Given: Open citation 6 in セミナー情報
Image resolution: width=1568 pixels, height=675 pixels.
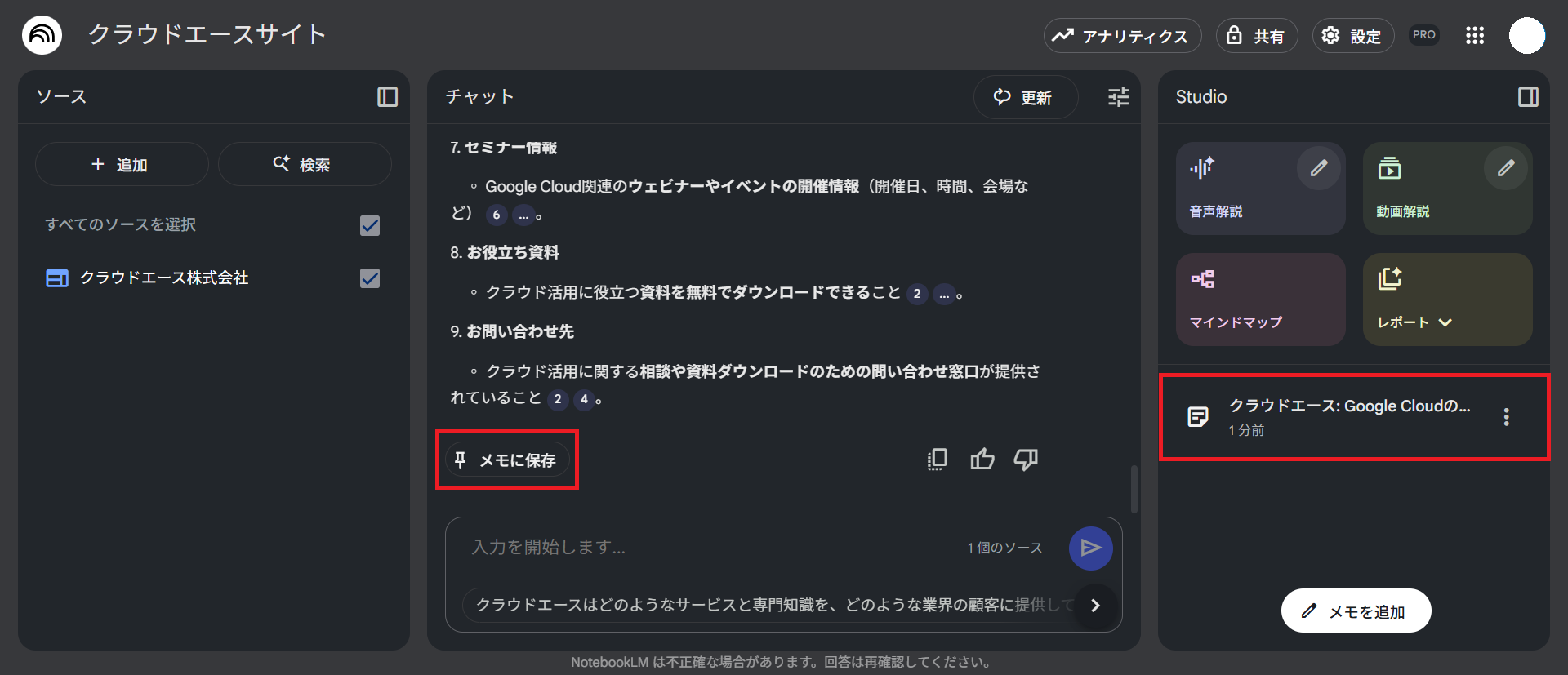Looking at the screenshot, I should pyautogui.click(x=497, y=215).
